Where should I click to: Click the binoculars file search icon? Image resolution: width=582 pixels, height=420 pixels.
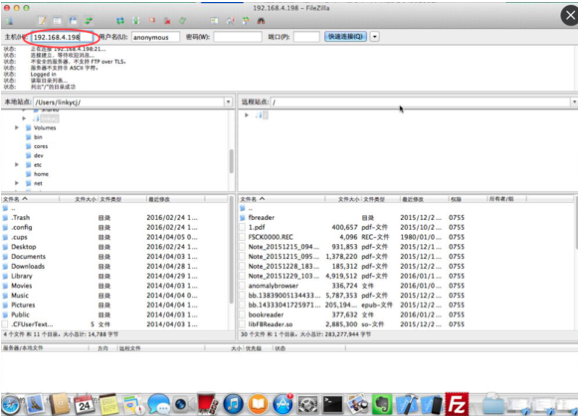(x=261, y=21)
